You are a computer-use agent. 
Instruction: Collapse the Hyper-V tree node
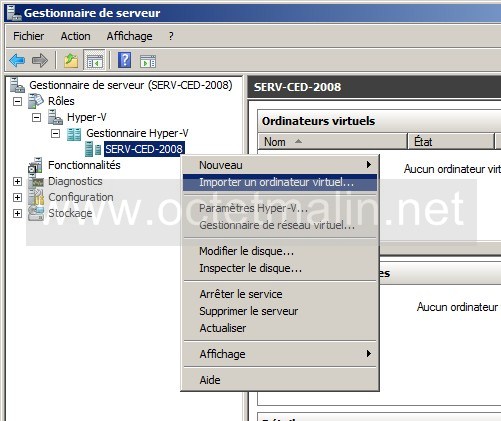pos(36,117)
